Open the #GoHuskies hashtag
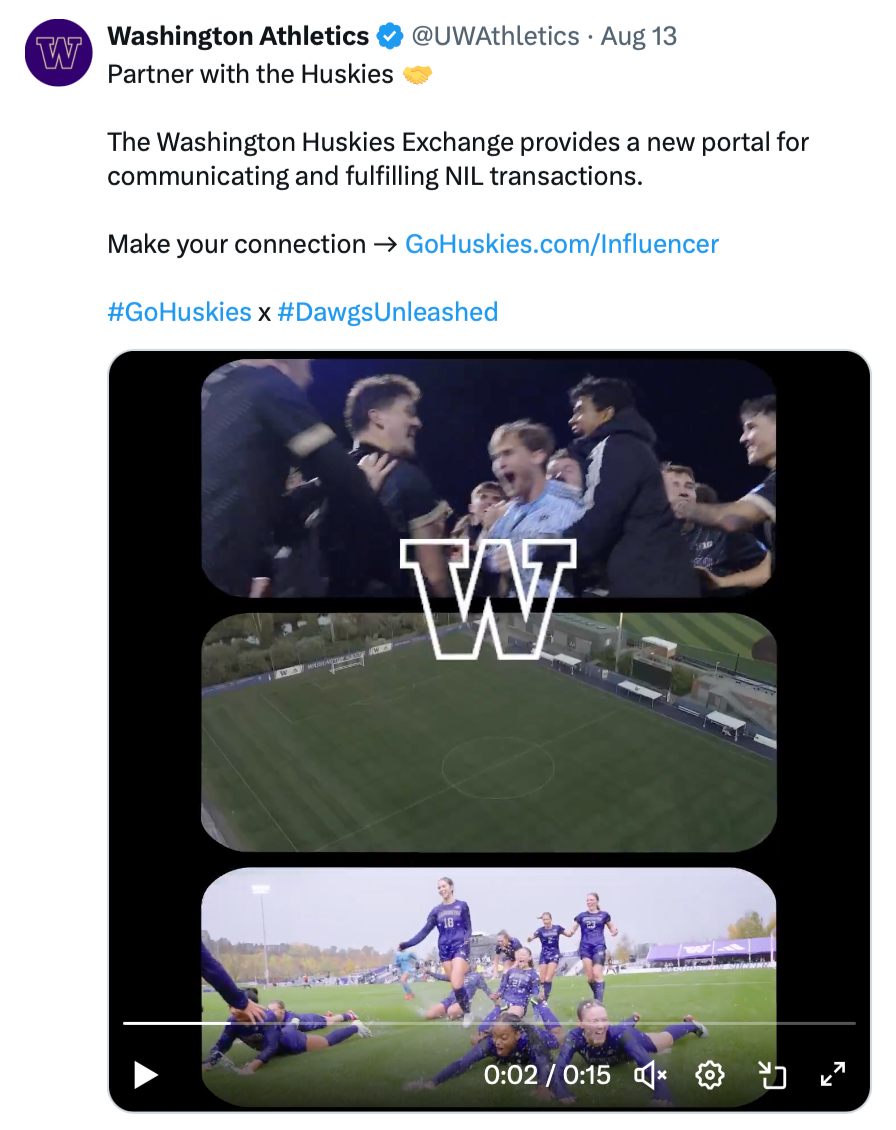 tap(179, 312)
